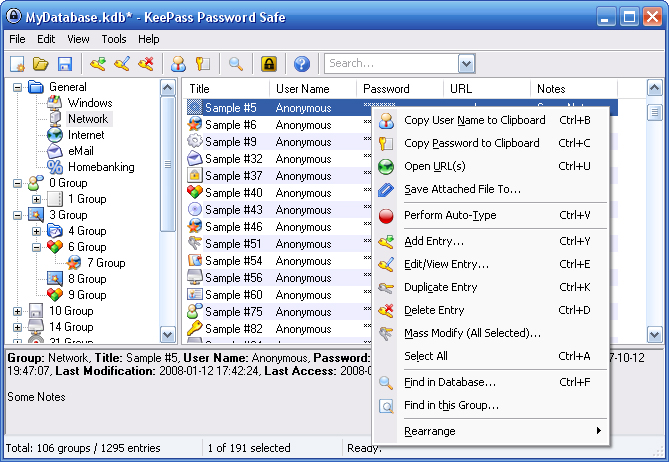
Task: Choose Select All in context menu
Action: tap(490, 356)
